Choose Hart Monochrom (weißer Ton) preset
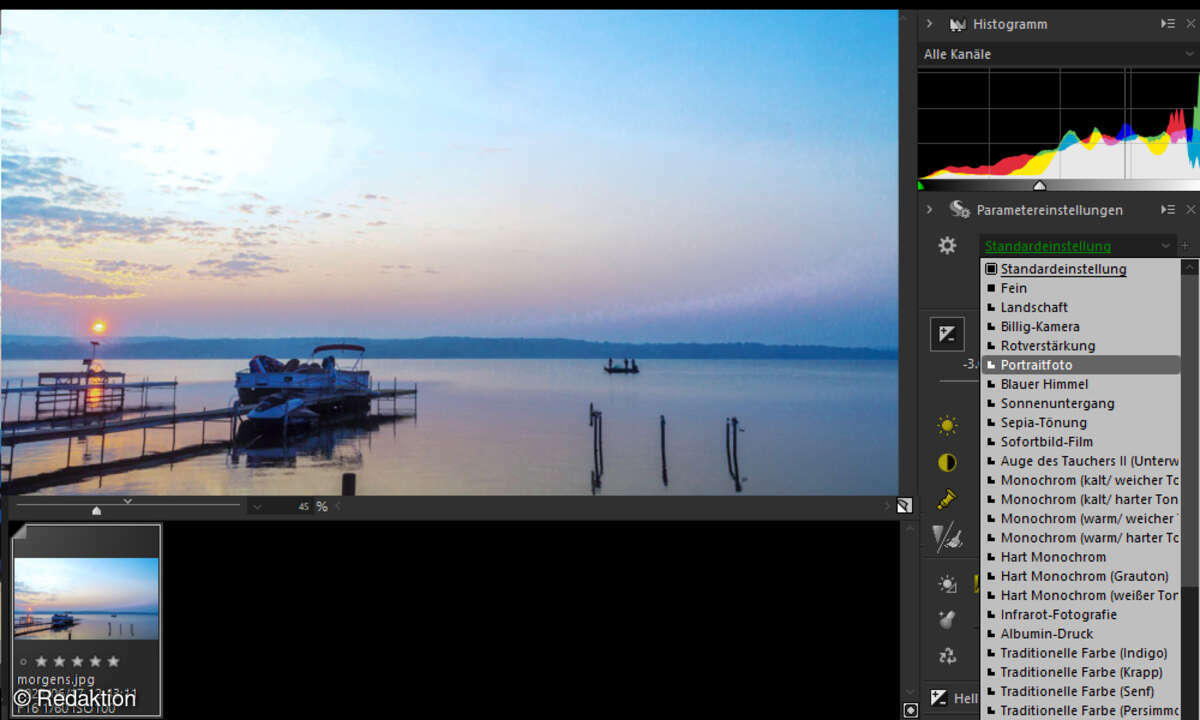Viewport: 1200px width, 720px height. point(1081,595)
